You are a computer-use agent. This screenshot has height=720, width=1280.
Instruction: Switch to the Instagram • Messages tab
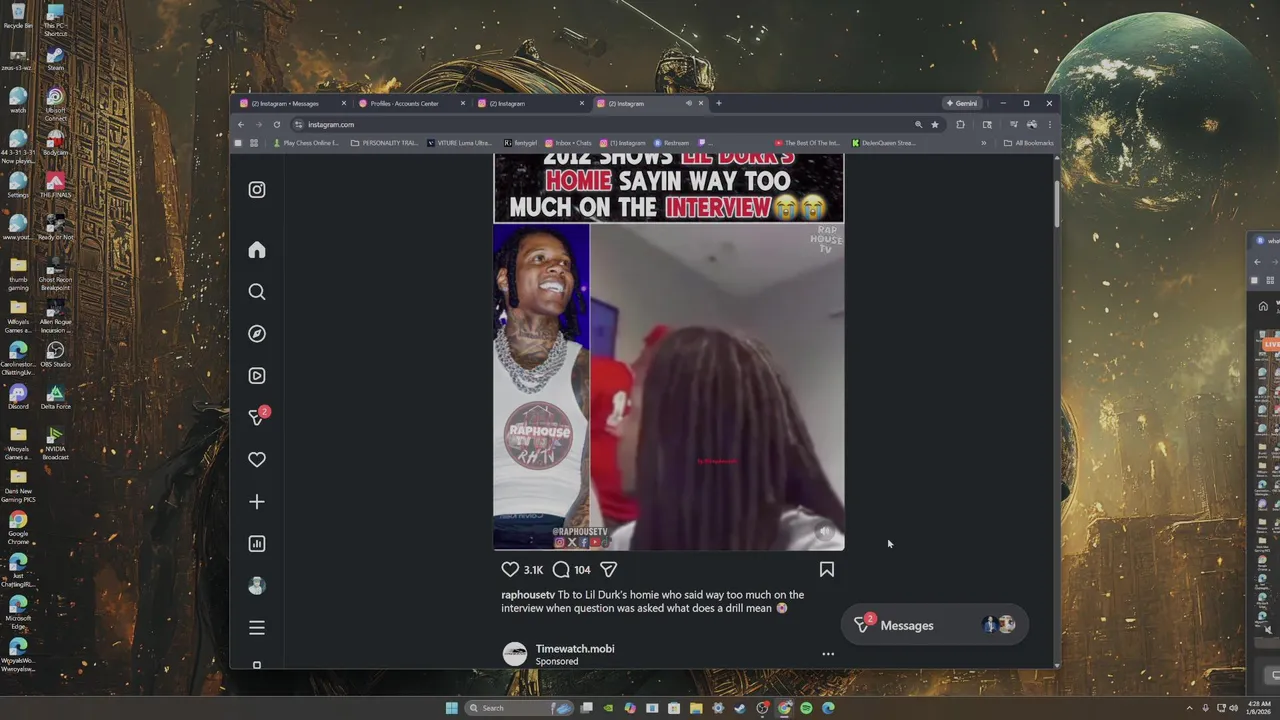click(x=292, y=103)
